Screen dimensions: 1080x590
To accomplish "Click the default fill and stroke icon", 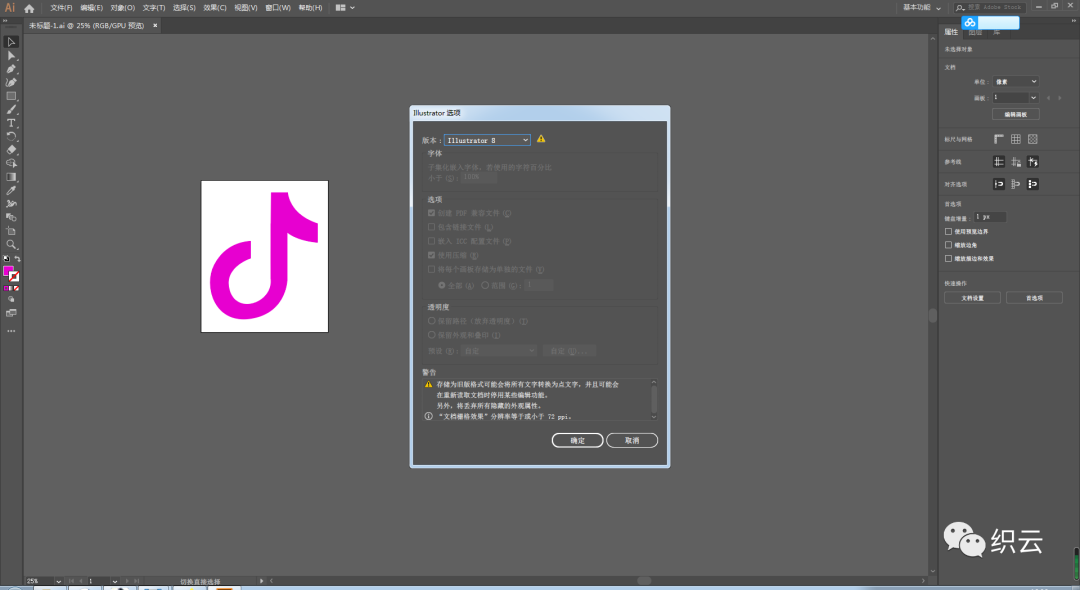I will (x=6, y=259).
